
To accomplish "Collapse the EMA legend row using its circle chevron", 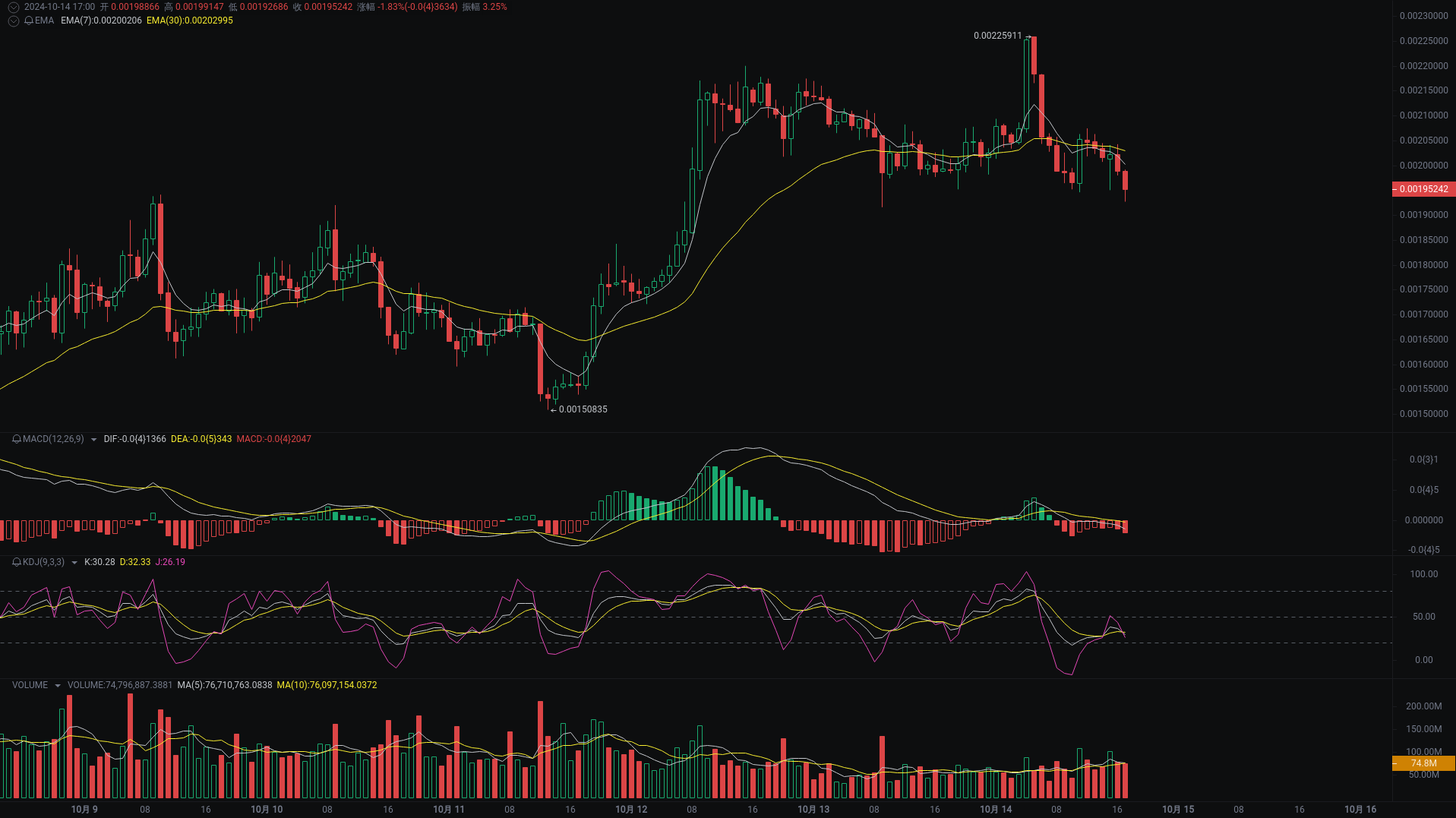I will click(12, 21).
